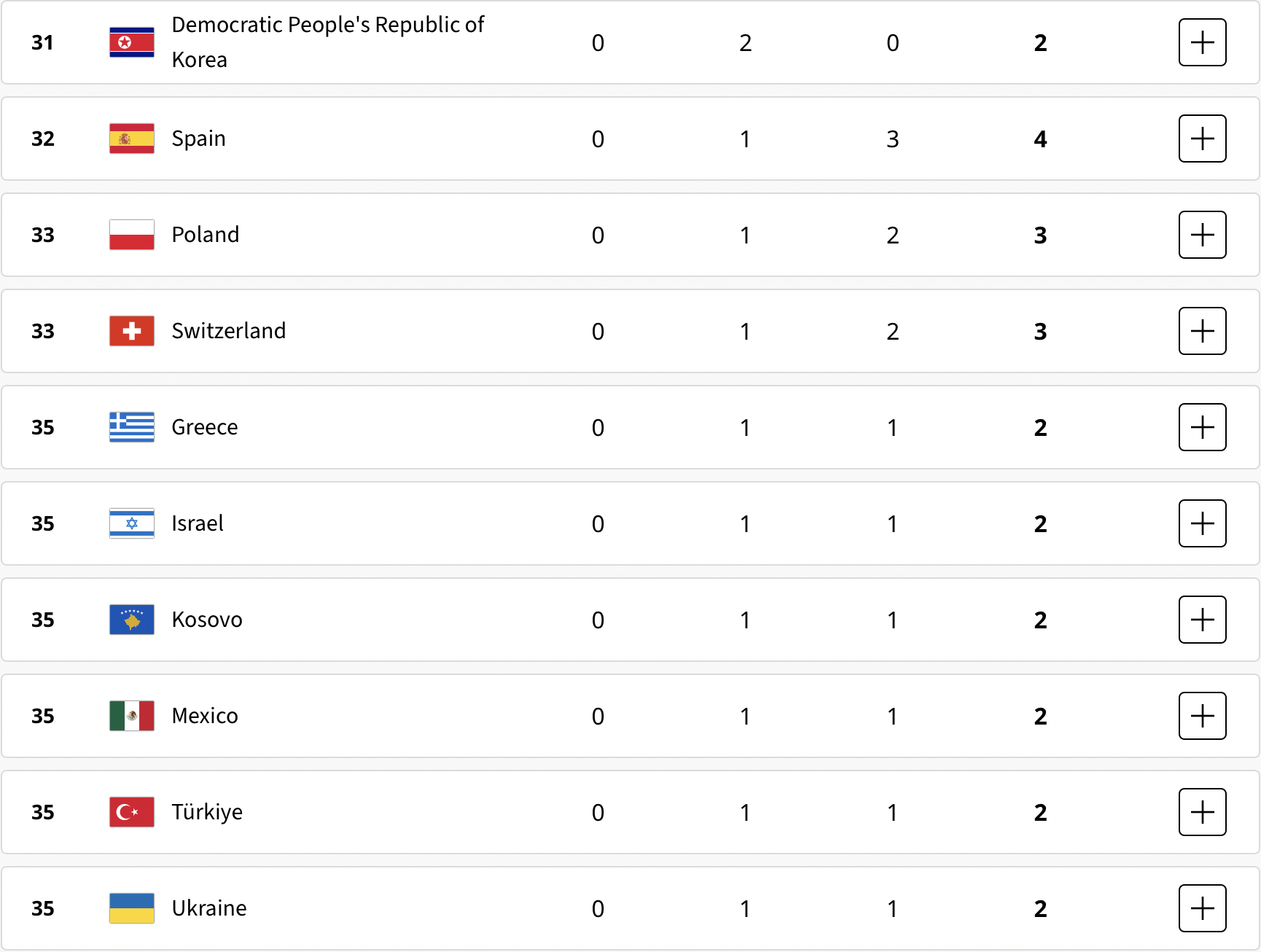Select the Greece flag icon
1261x952 pixels.
point(132,427)
